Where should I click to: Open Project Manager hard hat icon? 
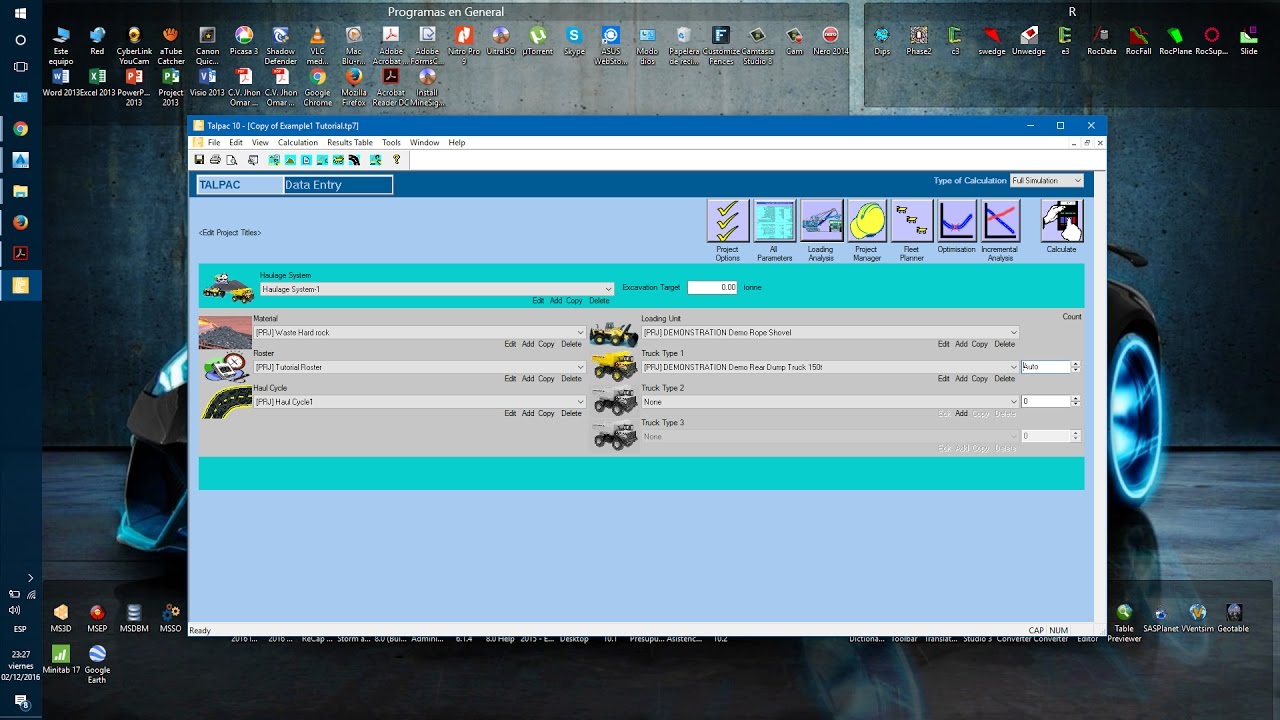click(867, 221)
